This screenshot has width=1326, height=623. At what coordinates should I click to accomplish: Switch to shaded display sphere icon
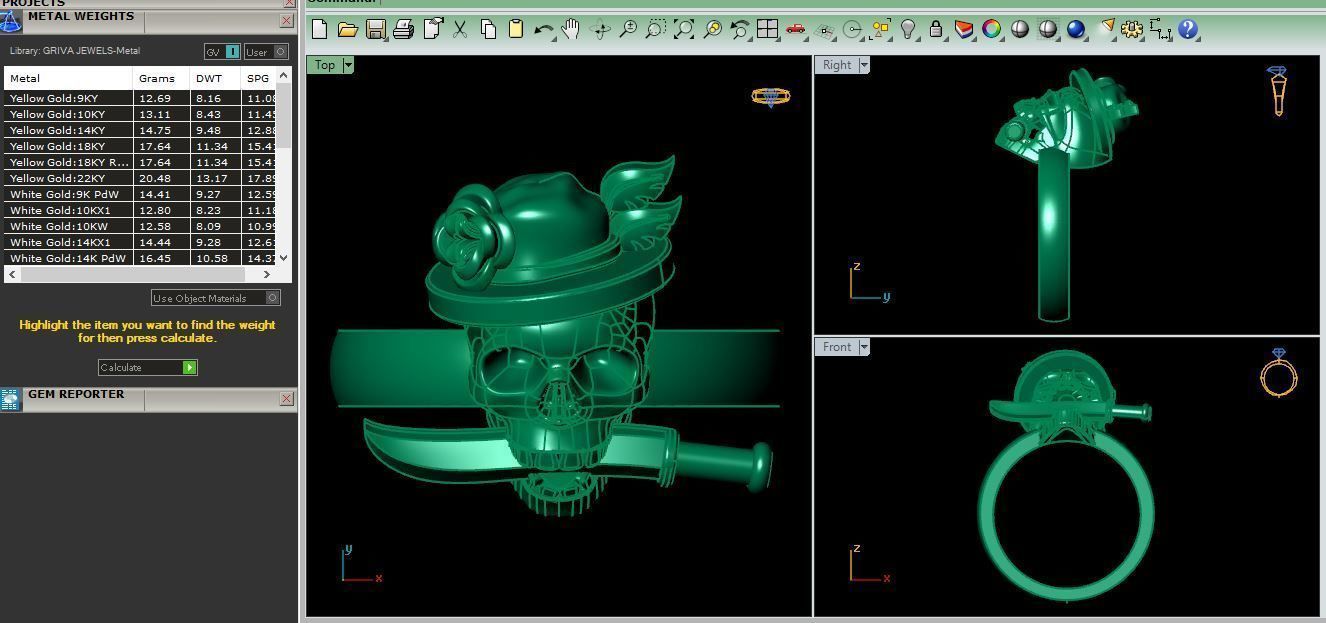coord(1020,29)
